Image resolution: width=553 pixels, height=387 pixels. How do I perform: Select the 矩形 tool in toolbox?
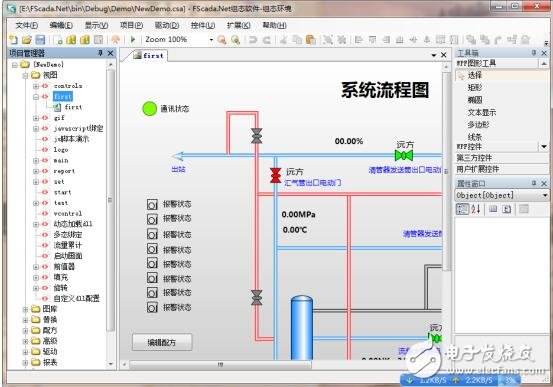(x=475, y=87)
